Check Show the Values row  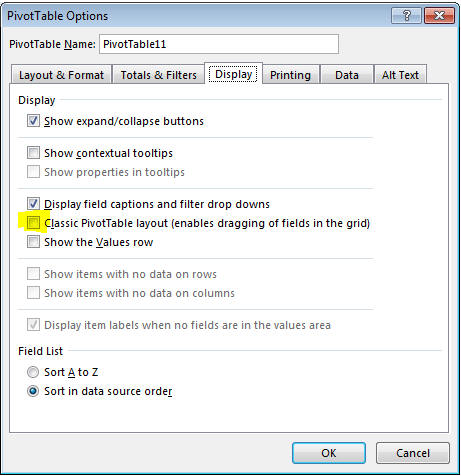coord(33,242)
